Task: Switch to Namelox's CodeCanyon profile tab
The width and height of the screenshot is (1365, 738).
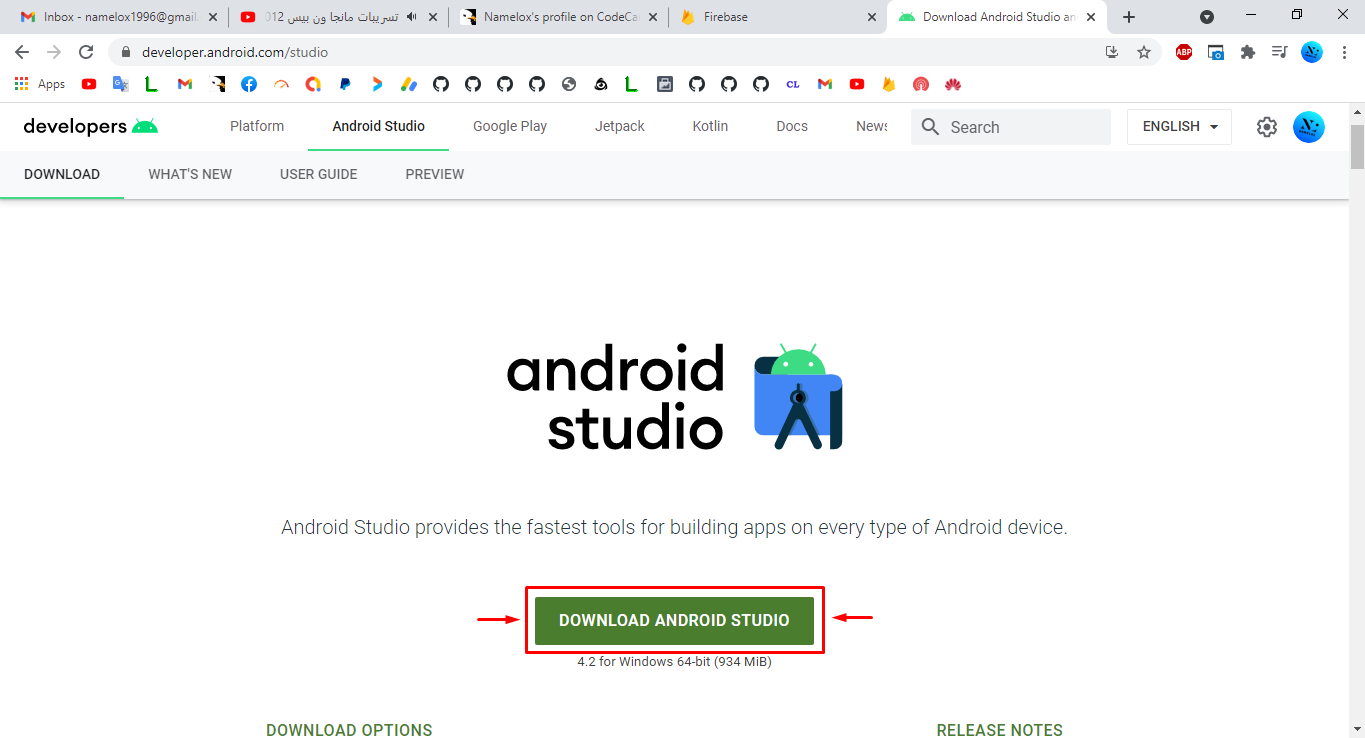Action: pyautogui.click(x=560, y=17)
